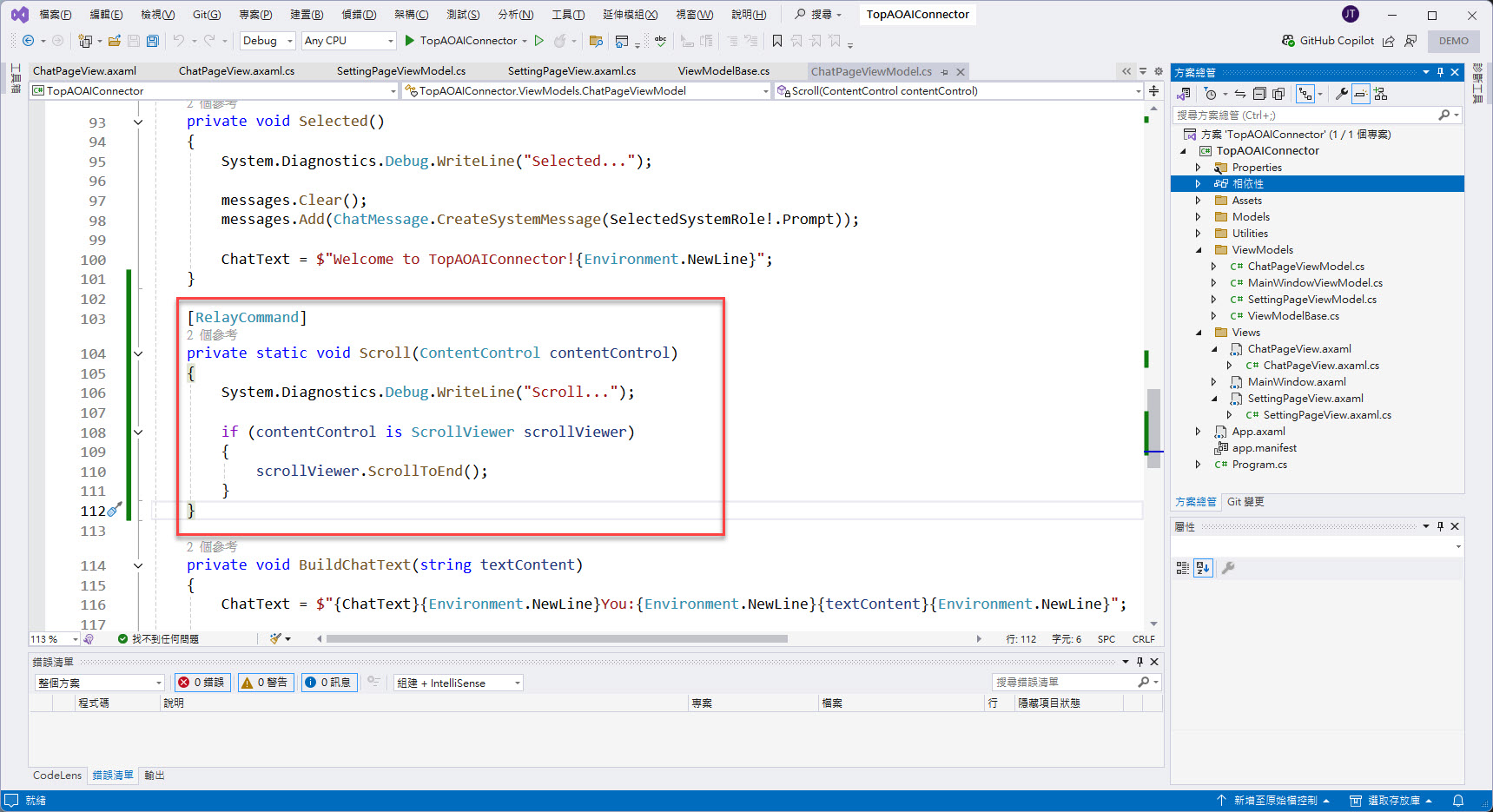Image resolution: width=1493 pixels, height=812 pixels.
Task: Open the Scroll(ContentControl) member navigation dropdown
Action: 959,90
